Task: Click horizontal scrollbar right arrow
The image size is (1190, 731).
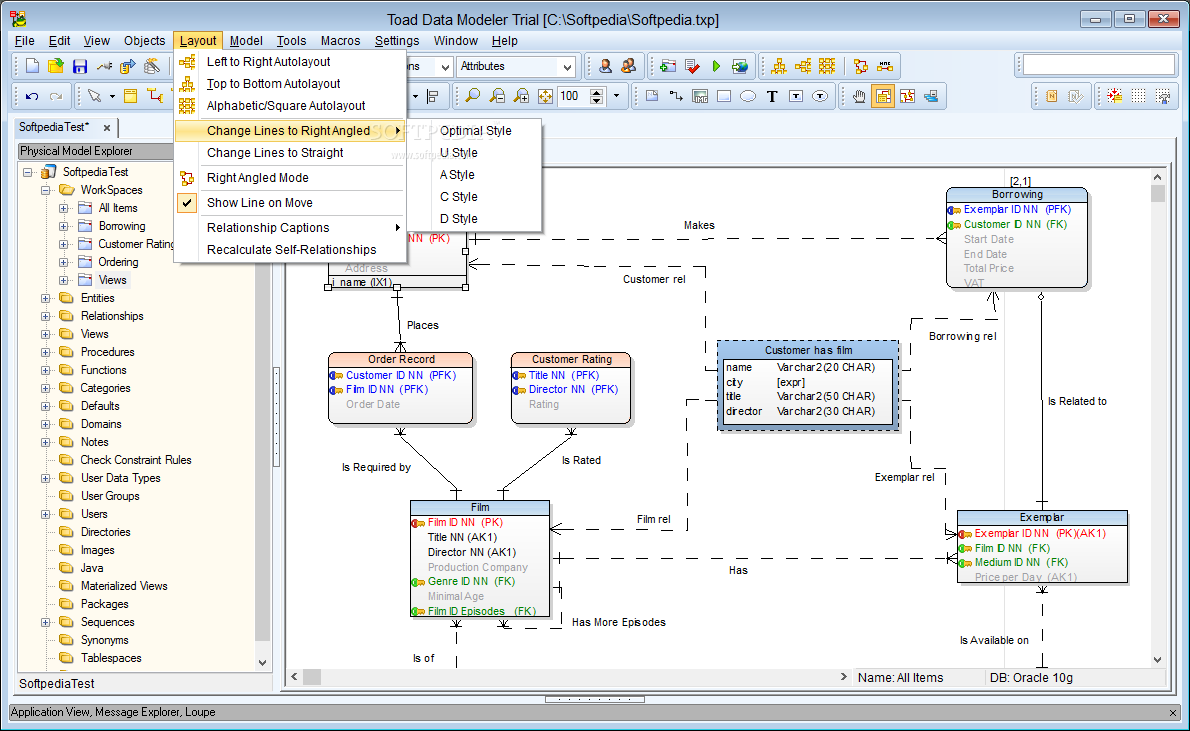Action: coord(843,676)
